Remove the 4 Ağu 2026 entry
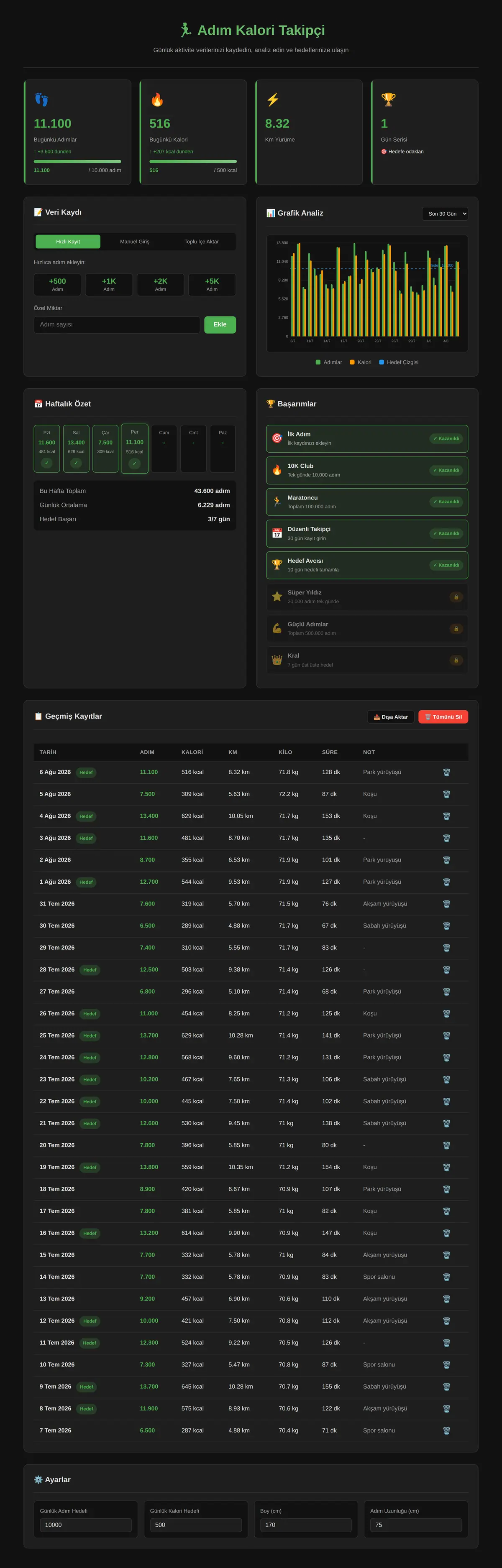This screenshot has width=502, height=1568. coord(446,816)
